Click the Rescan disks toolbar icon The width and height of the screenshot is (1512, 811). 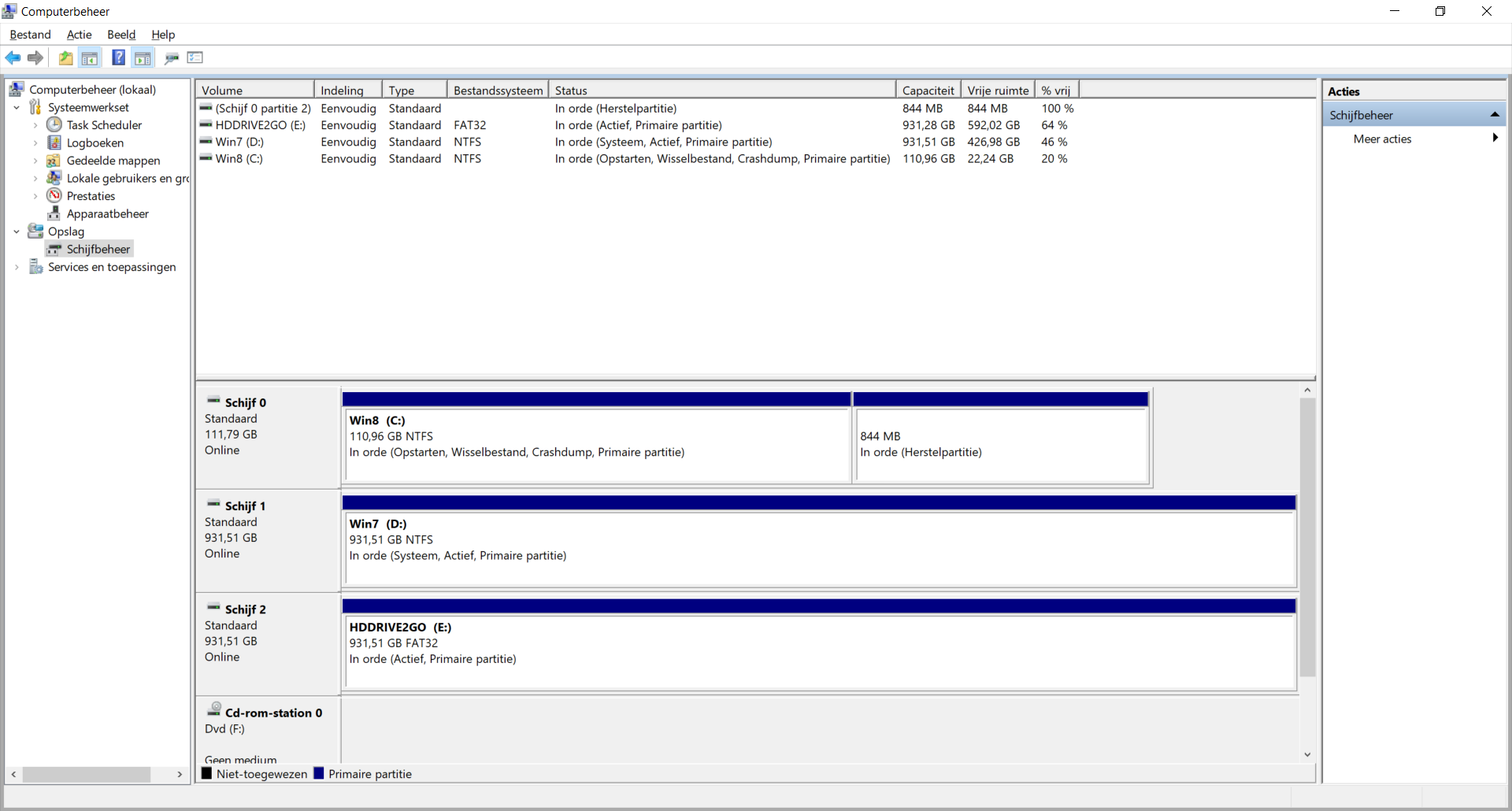click(x=172, y=57)
